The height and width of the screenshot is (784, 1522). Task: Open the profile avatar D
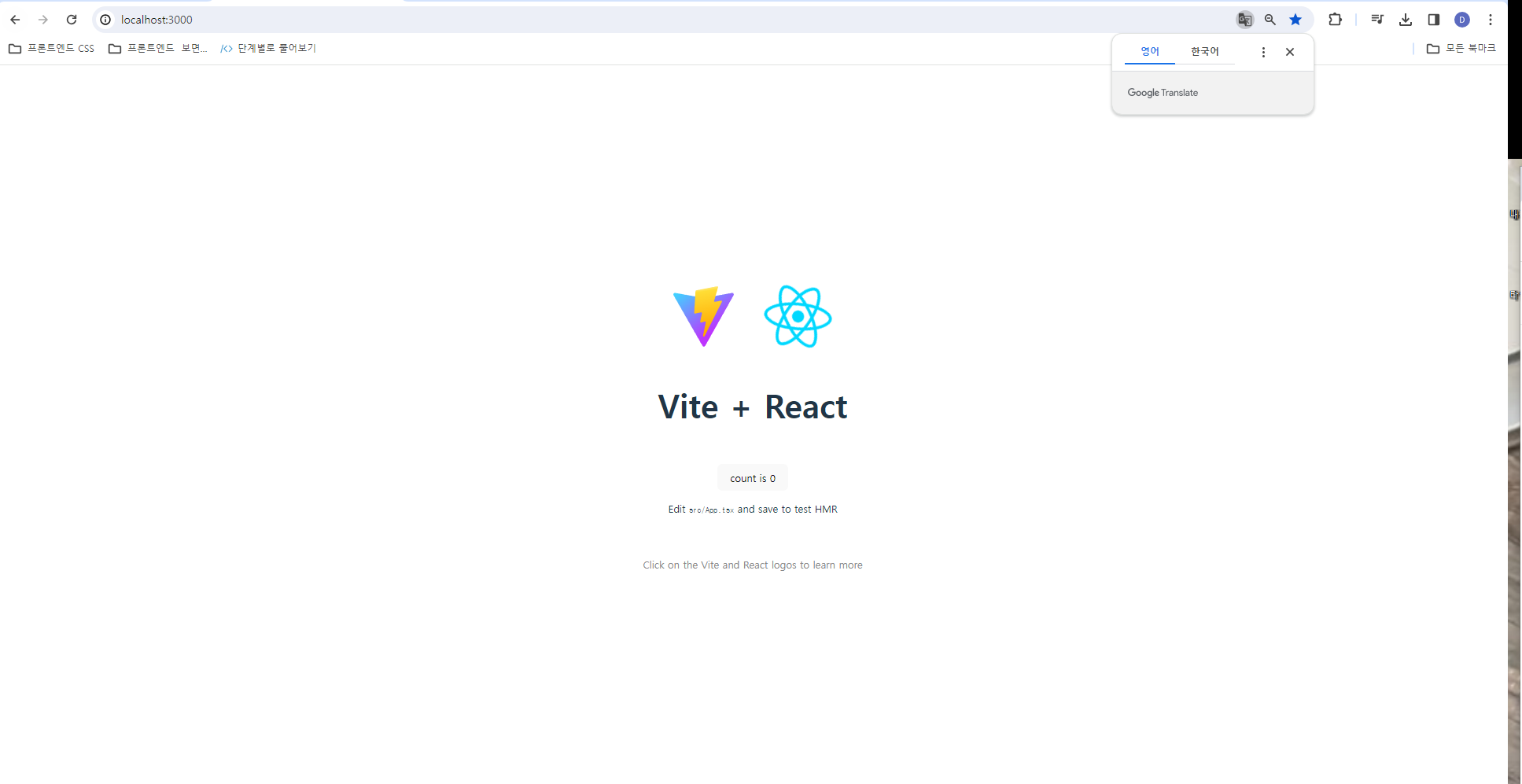pyautogui.click(x=1462, y=20)
